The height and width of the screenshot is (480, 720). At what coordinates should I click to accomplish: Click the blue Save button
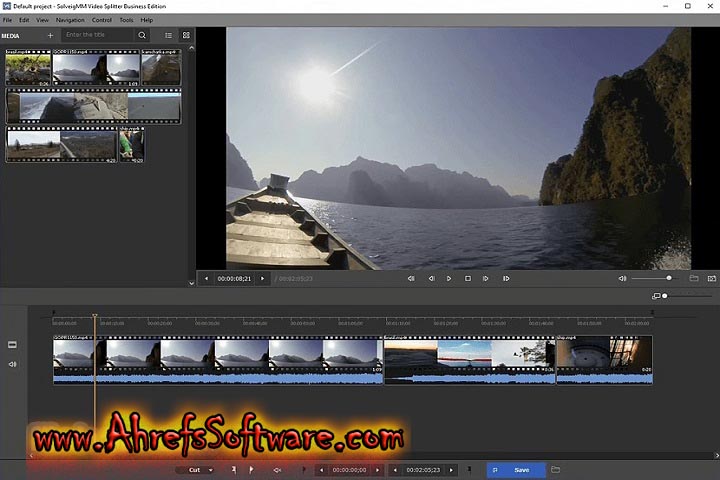(516, 470)
